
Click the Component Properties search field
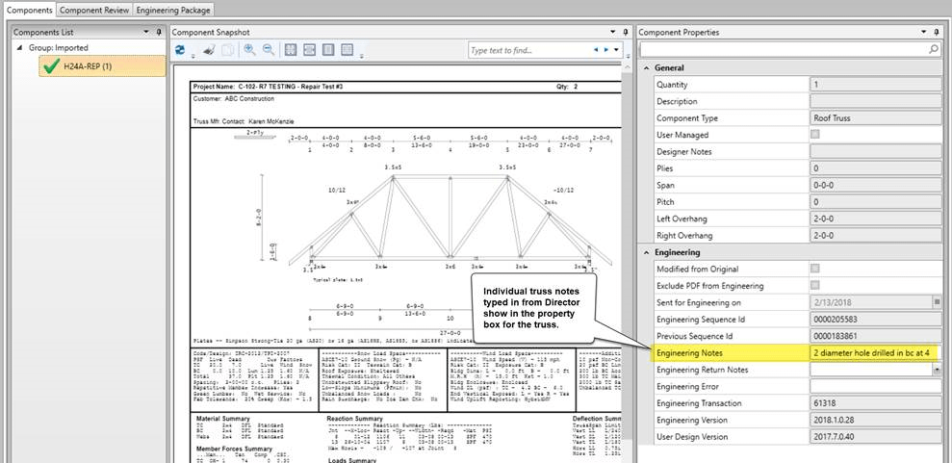tap(783, 50)
